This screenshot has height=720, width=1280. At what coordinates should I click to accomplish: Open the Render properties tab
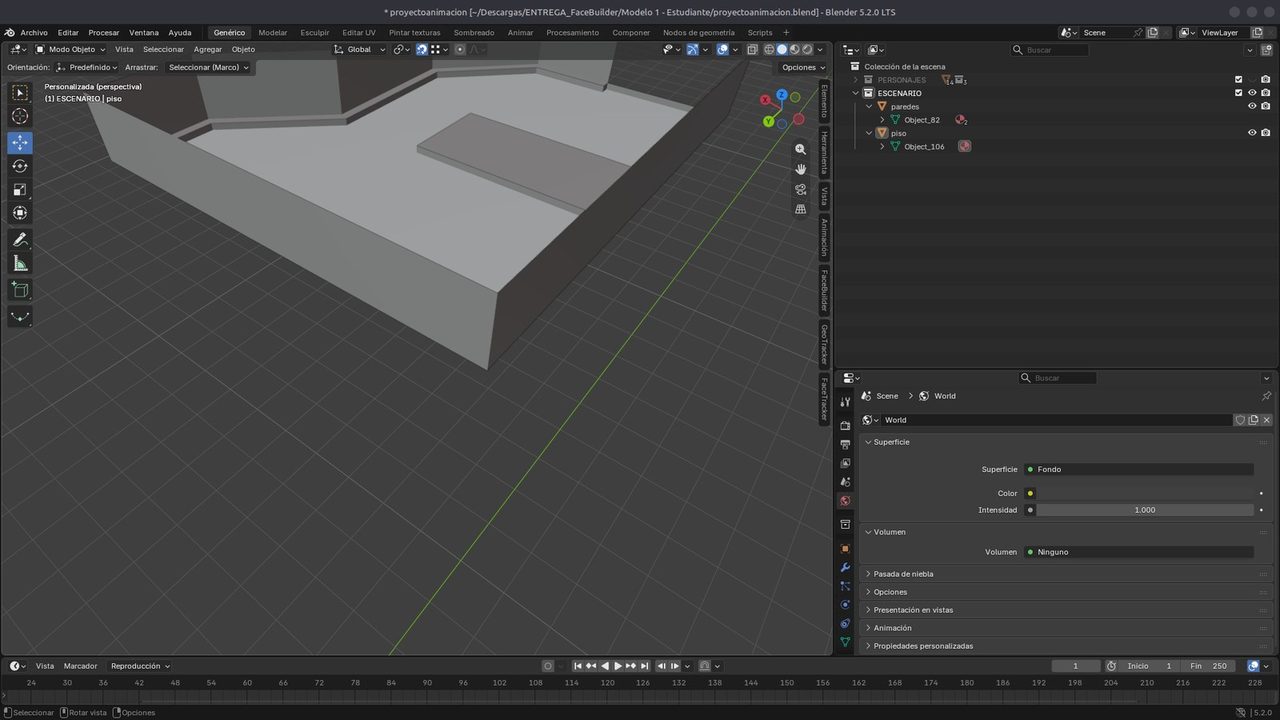pos(845,426)
